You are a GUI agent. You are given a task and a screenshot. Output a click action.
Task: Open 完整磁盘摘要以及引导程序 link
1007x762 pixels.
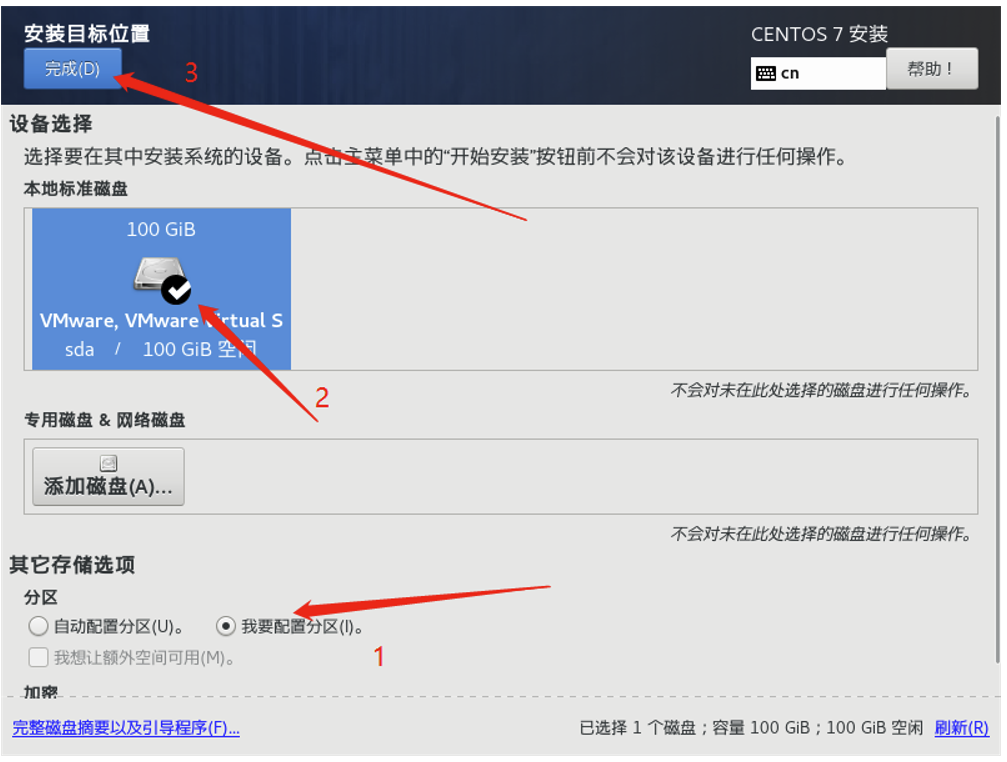click(126, 728)
